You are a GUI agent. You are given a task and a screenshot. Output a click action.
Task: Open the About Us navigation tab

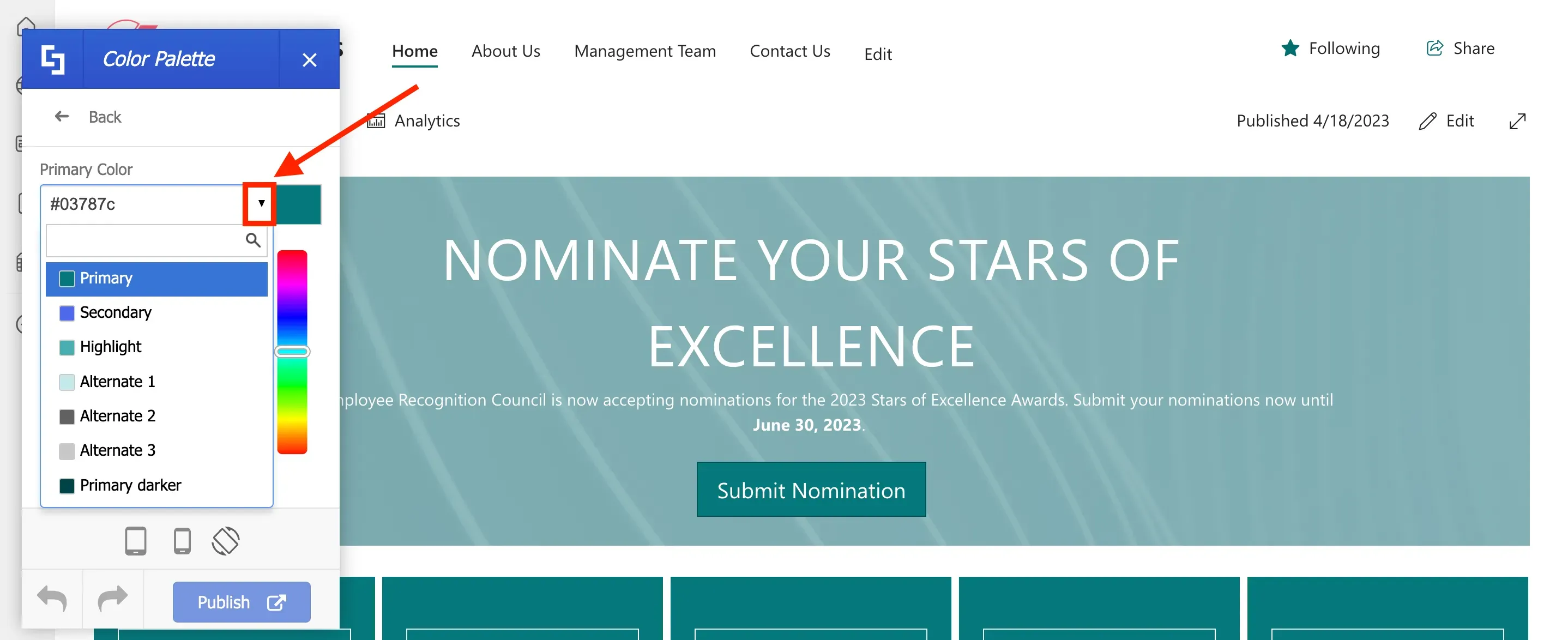(x=506, y=51)
